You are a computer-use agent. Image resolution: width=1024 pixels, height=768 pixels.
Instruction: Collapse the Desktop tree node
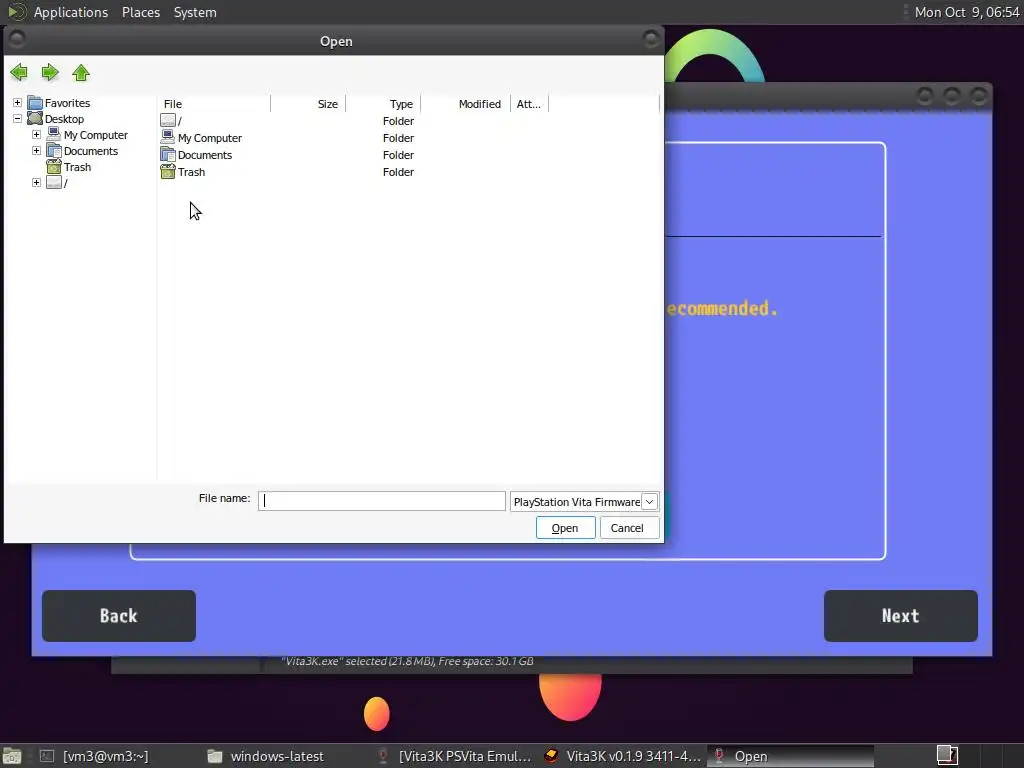(x=18, y=118)
